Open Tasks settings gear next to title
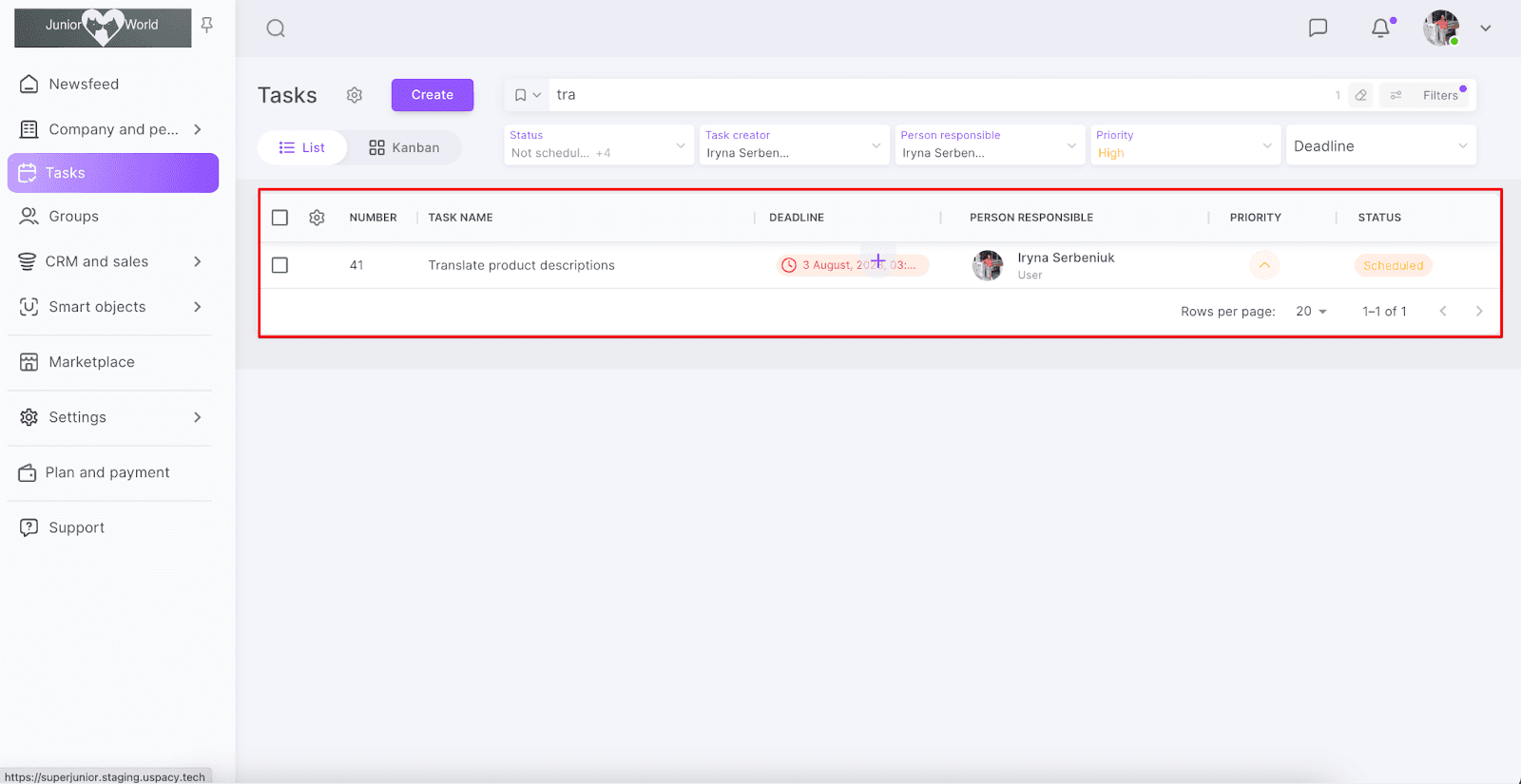The image size is (1521, 784). point(355,95)
